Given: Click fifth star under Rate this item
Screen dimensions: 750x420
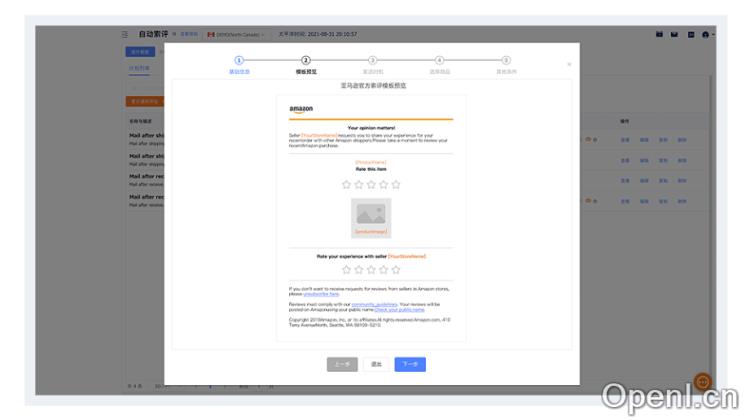Looking at the screenshot, I should [396, 185].
